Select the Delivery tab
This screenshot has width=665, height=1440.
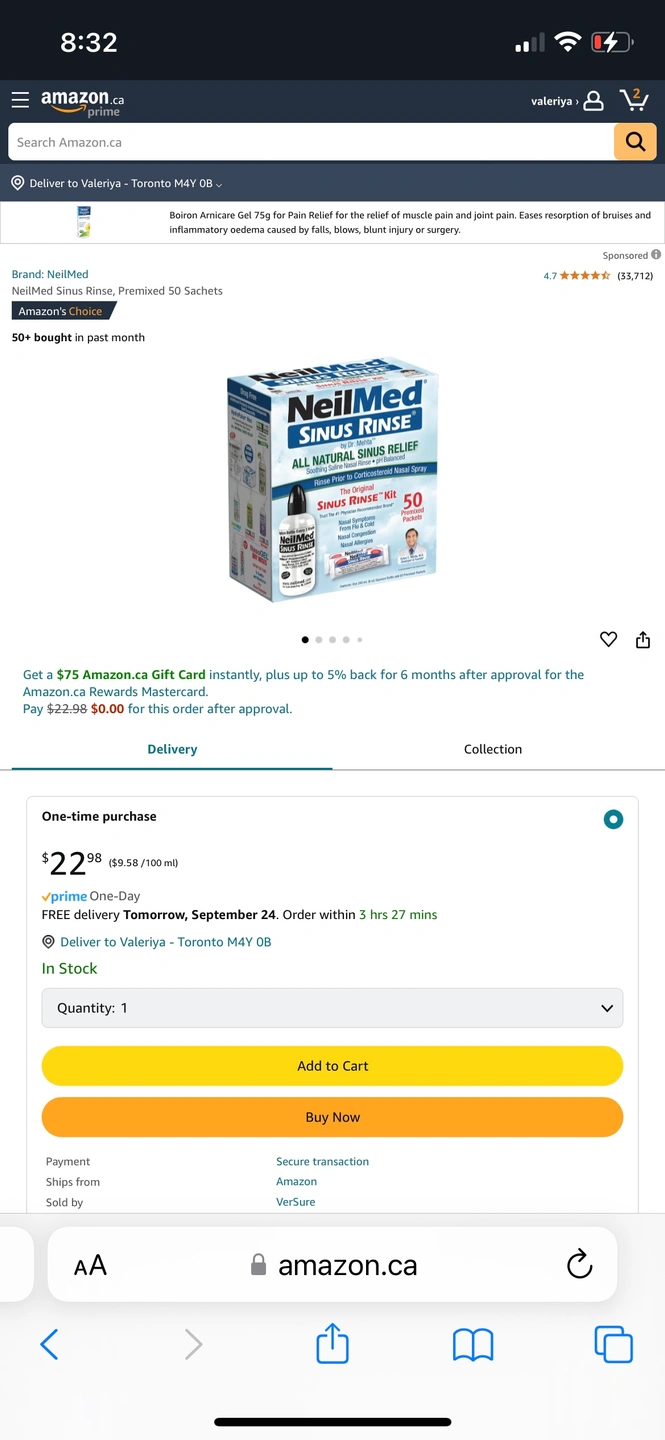pyautogui.click(x=172, y=749)
